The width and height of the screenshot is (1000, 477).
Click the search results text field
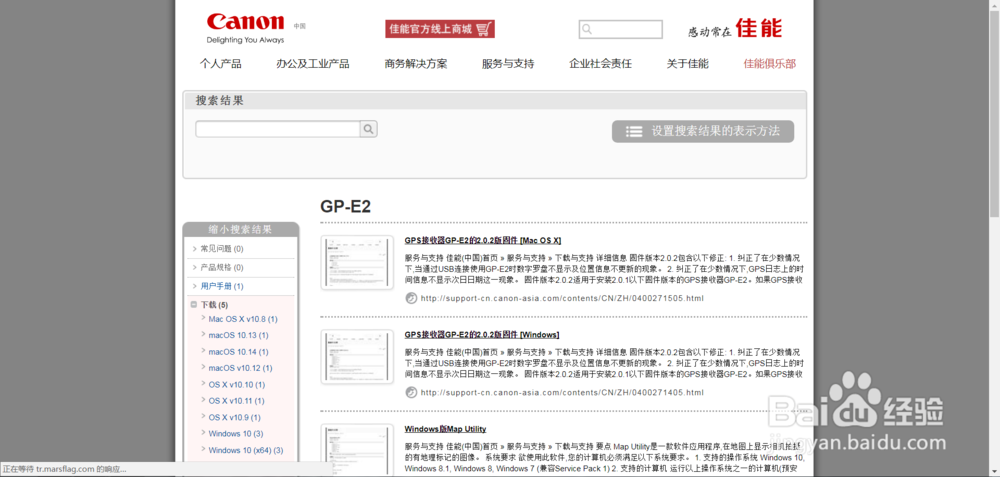coord(278,129)
